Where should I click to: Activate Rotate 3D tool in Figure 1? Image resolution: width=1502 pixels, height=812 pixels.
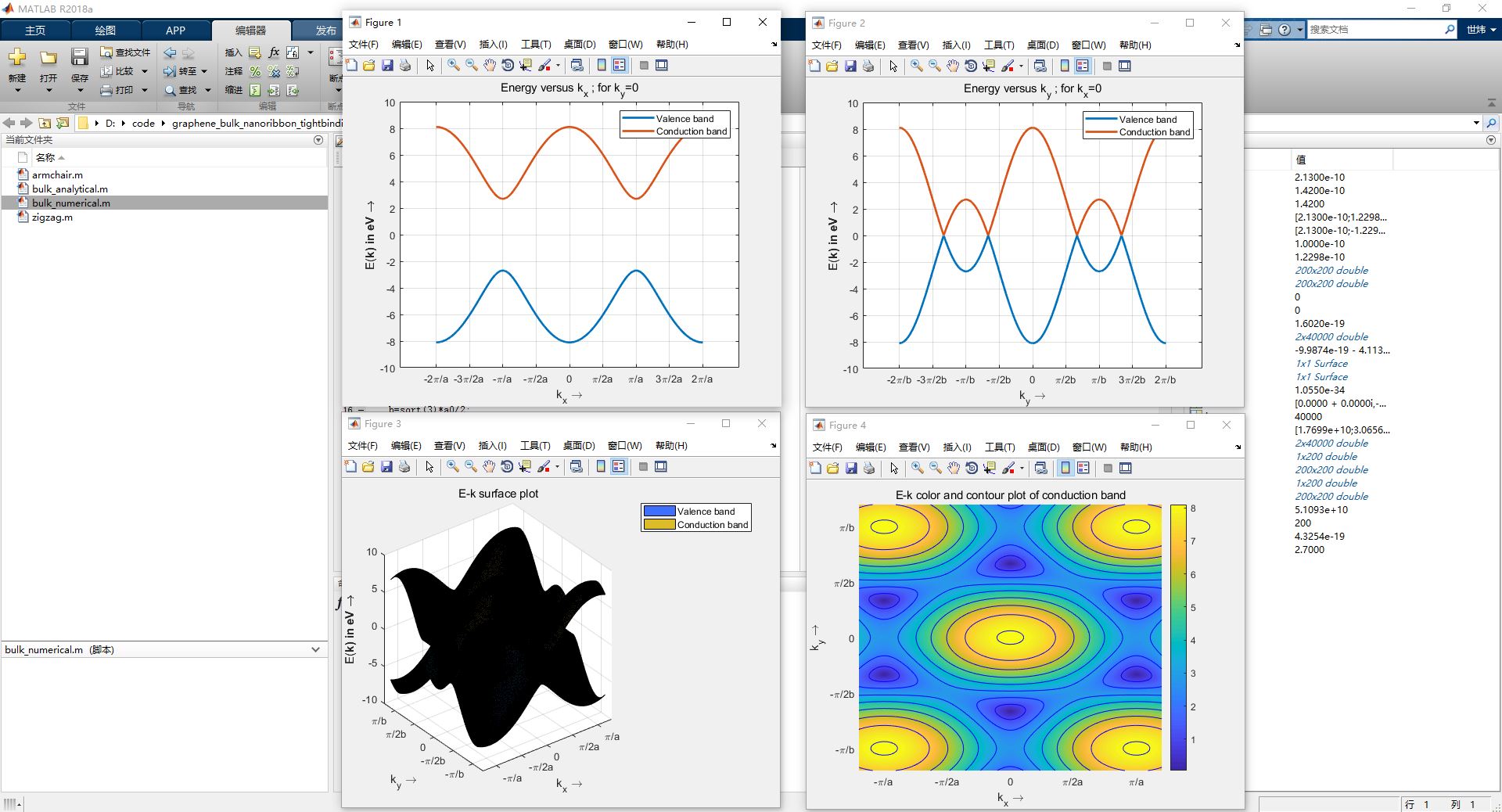point(507,66)
